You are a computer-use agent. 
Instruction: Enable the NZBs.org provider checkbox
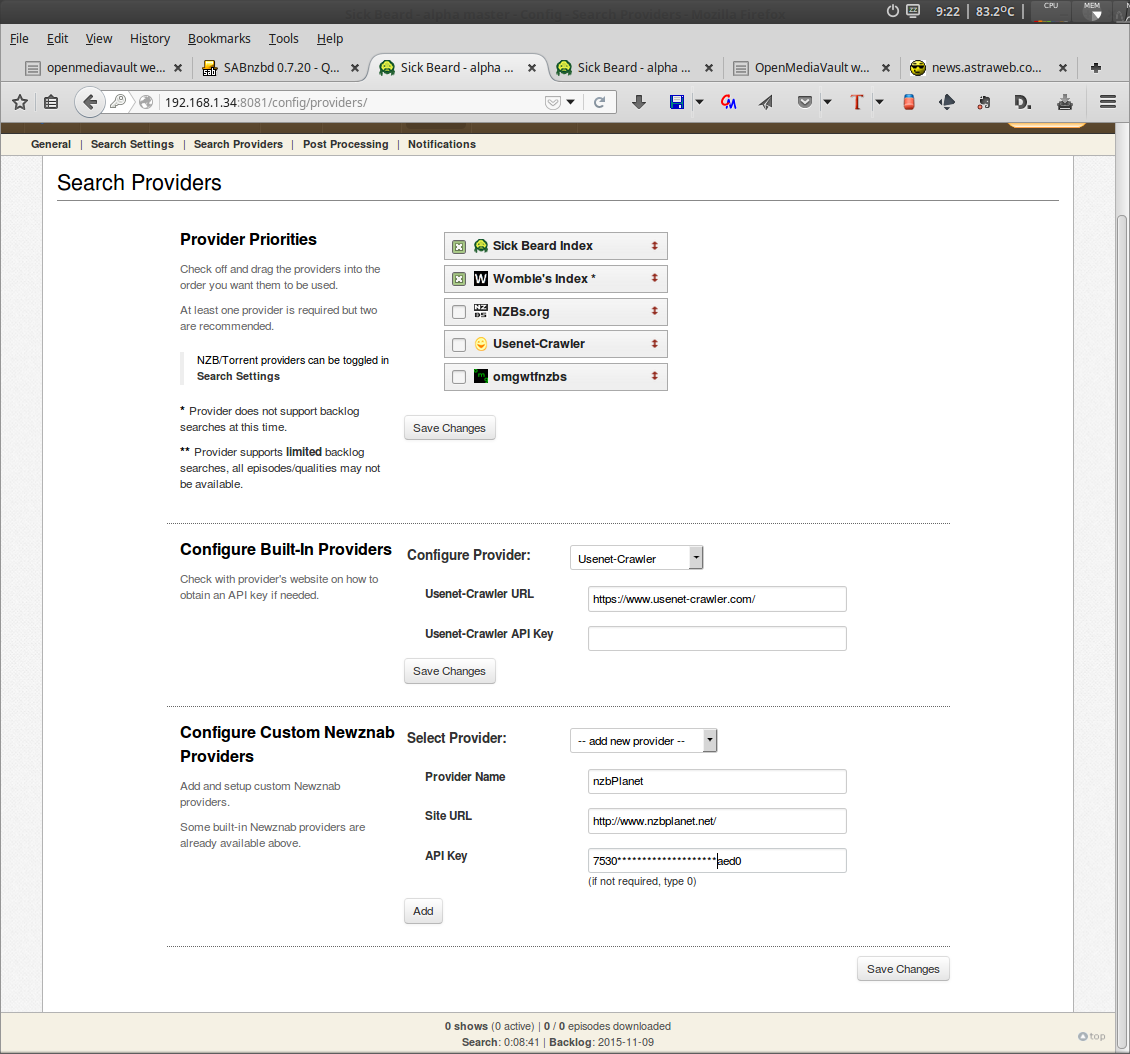459,312
